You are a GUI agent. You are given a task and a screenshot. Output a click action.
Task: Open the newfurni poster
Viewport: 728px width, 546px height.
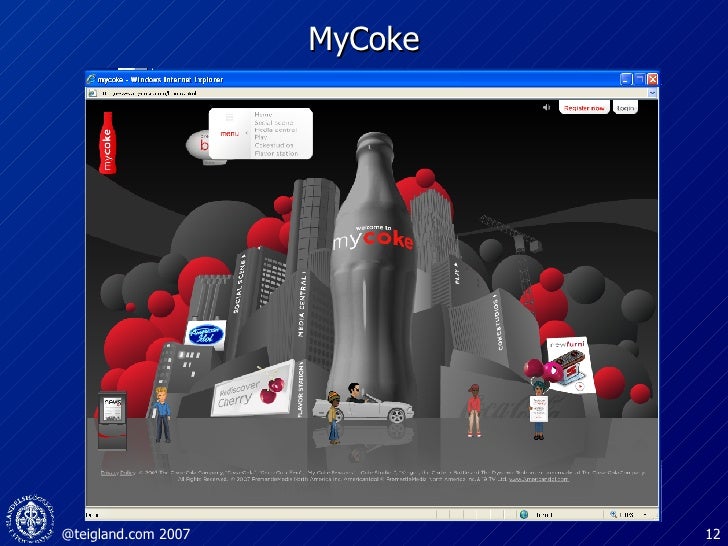point(571,364)
